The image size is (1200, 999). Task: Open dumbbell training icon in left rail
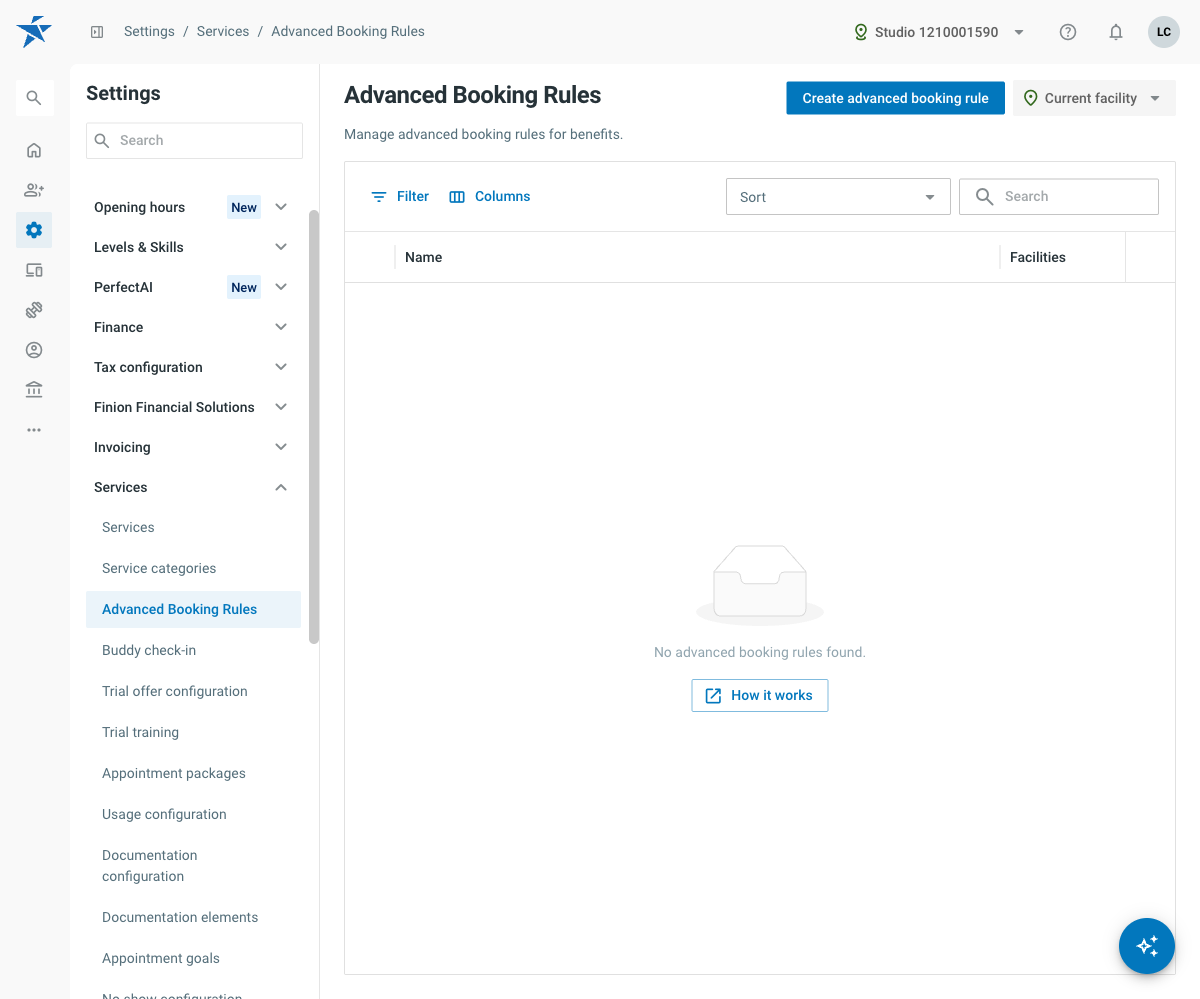click(x=34, y=310)
